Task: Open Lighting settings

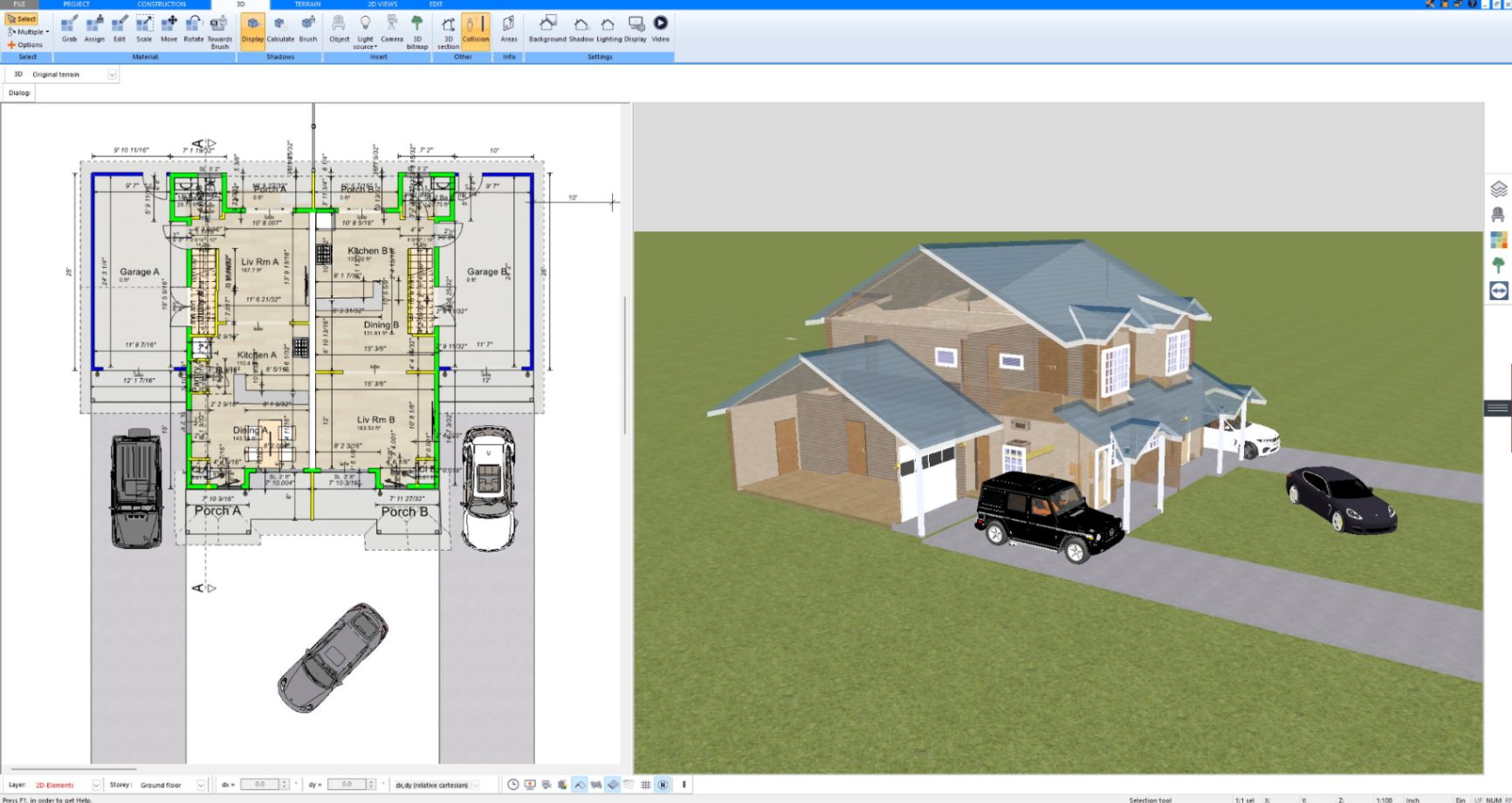Action: click(x=608, y=30)
